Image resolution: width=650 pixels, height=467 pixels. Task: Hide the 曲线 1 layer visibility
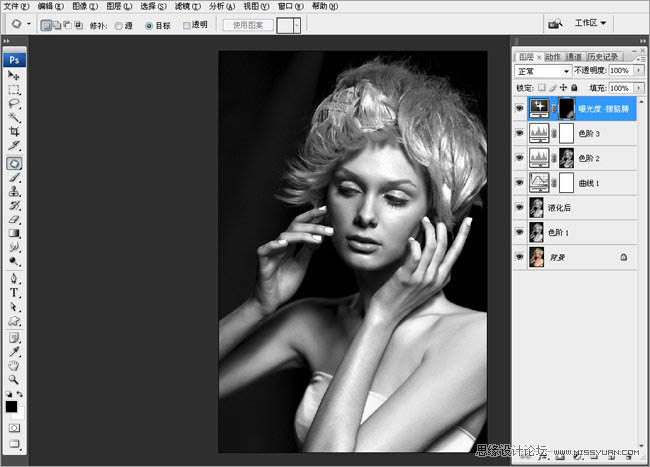coord(519,182)
